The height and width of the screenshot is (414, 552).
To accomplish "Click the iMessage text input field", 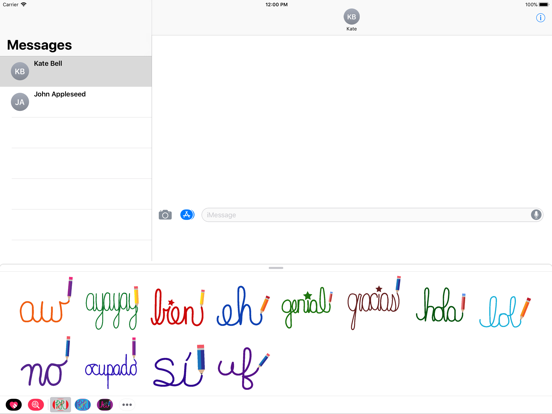I will click(372, 215).
